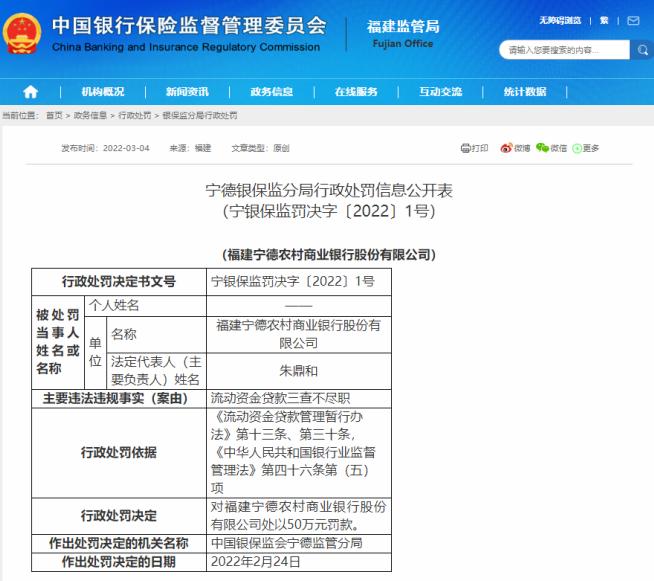Switch to traditional Chinese 繁 link
Viewport: 654px width, 581px height.
pyautogui.click(x=604, y=20)
